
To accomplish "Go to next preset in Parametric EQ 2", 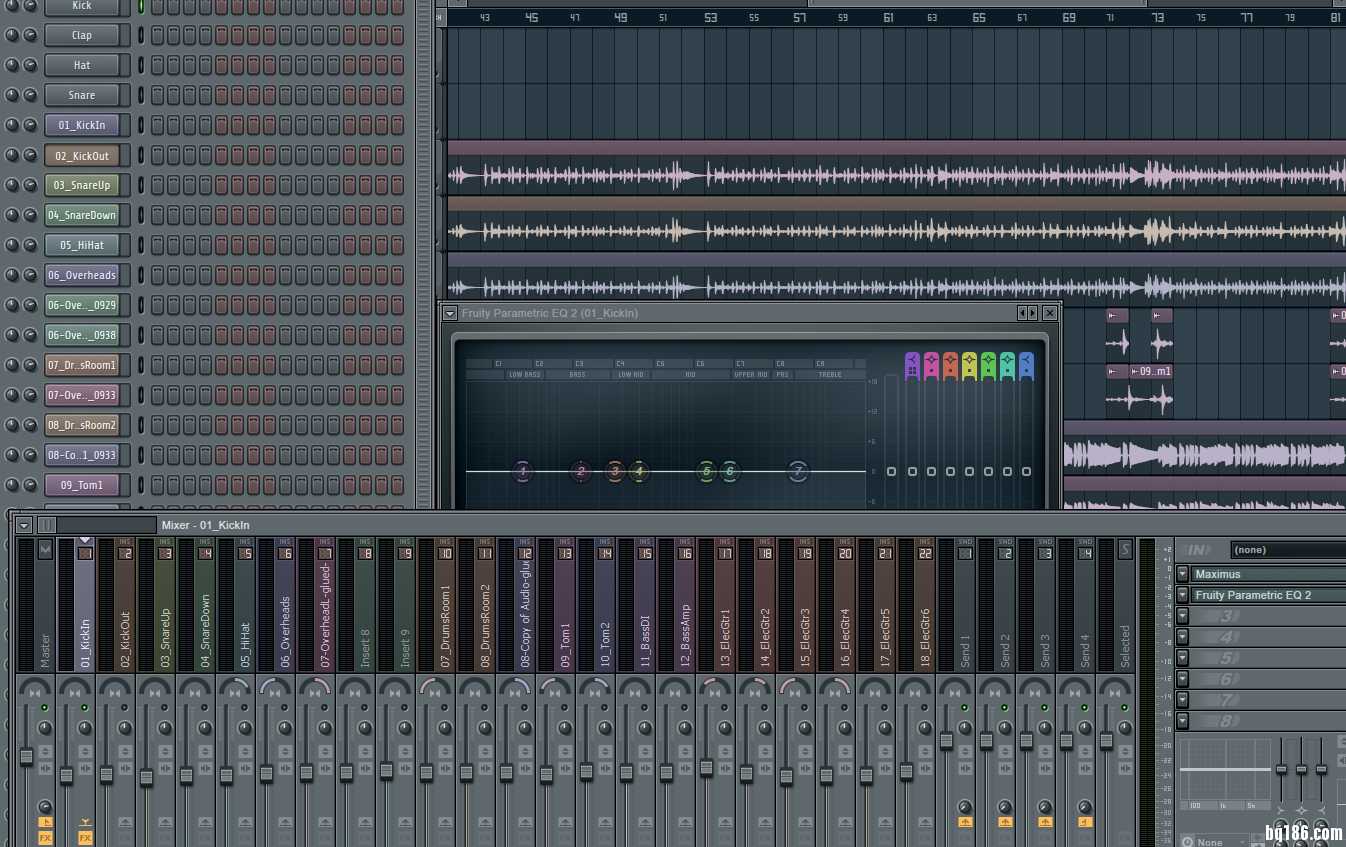I will tap(1032, 313).
